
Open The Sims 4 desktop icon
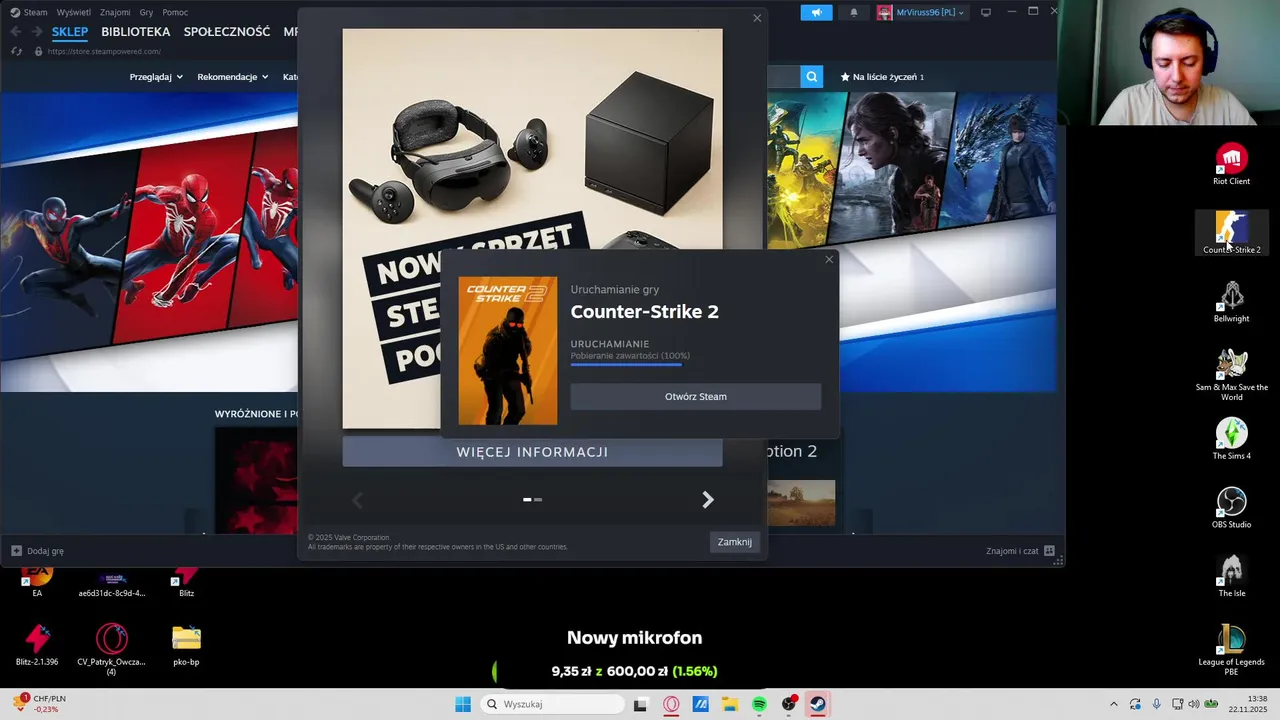coord(1231,439)
